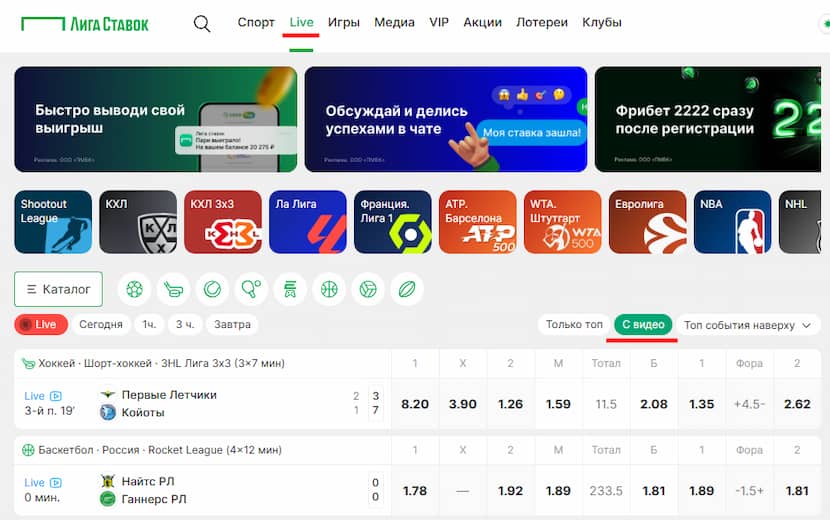Select the Завтра time filter
This screenshot has height=520, width=830.
[x=232, y=324]
